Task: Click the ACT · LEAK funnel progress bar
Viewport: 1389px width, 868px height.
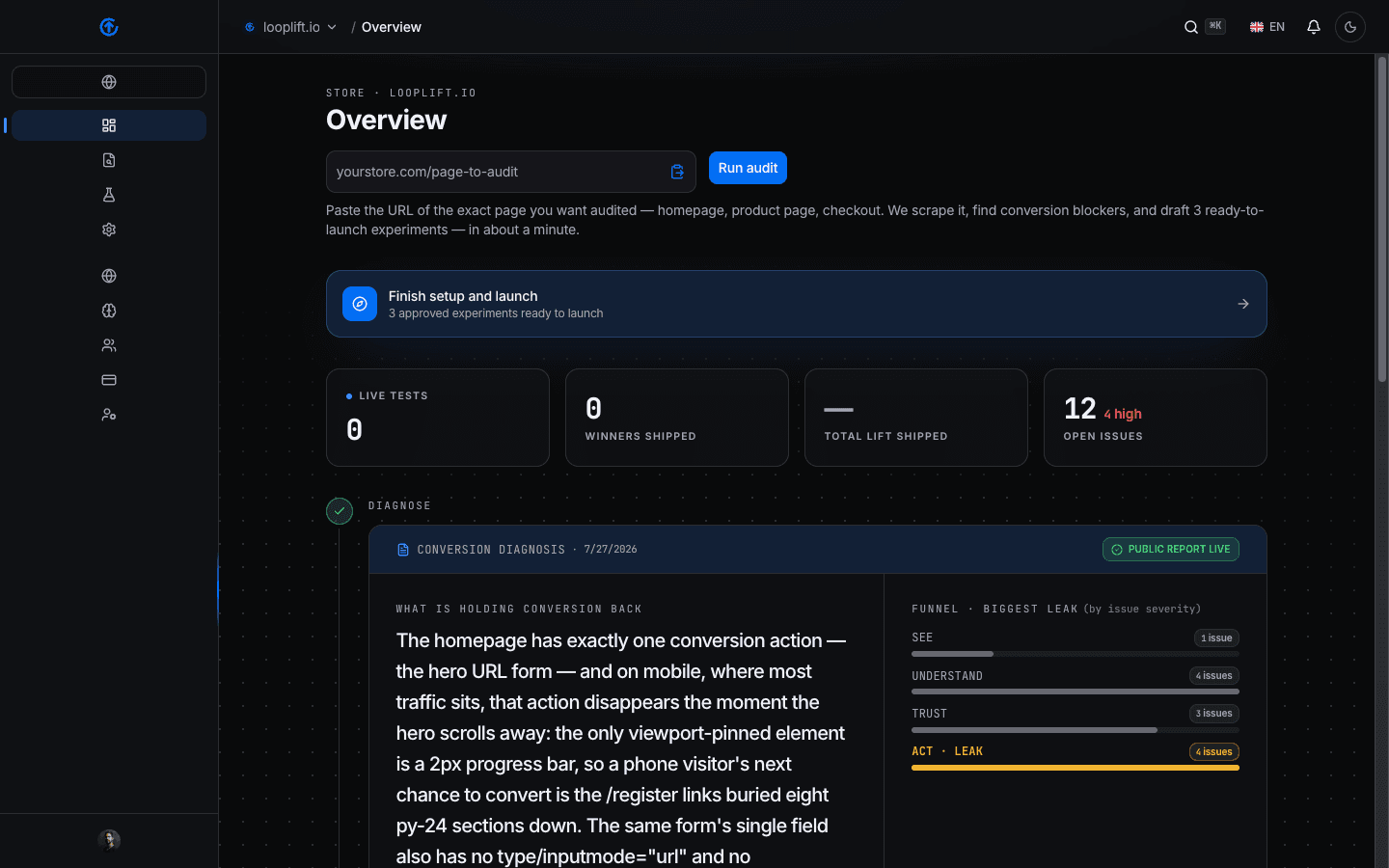Action: [1076, 768]
